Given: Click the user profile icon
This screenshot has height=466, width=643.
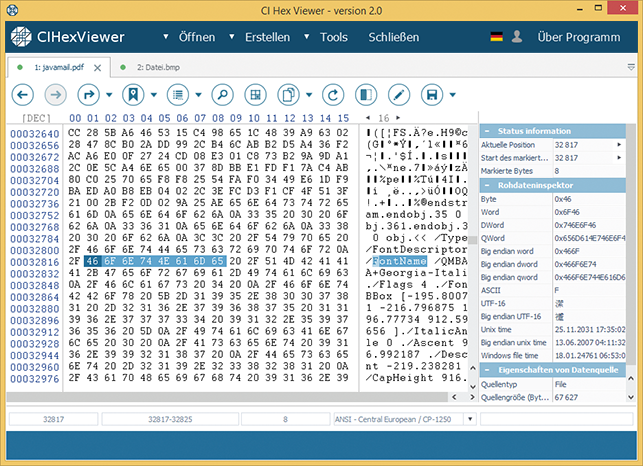Looking at the screenshot, I should [517, 37].
